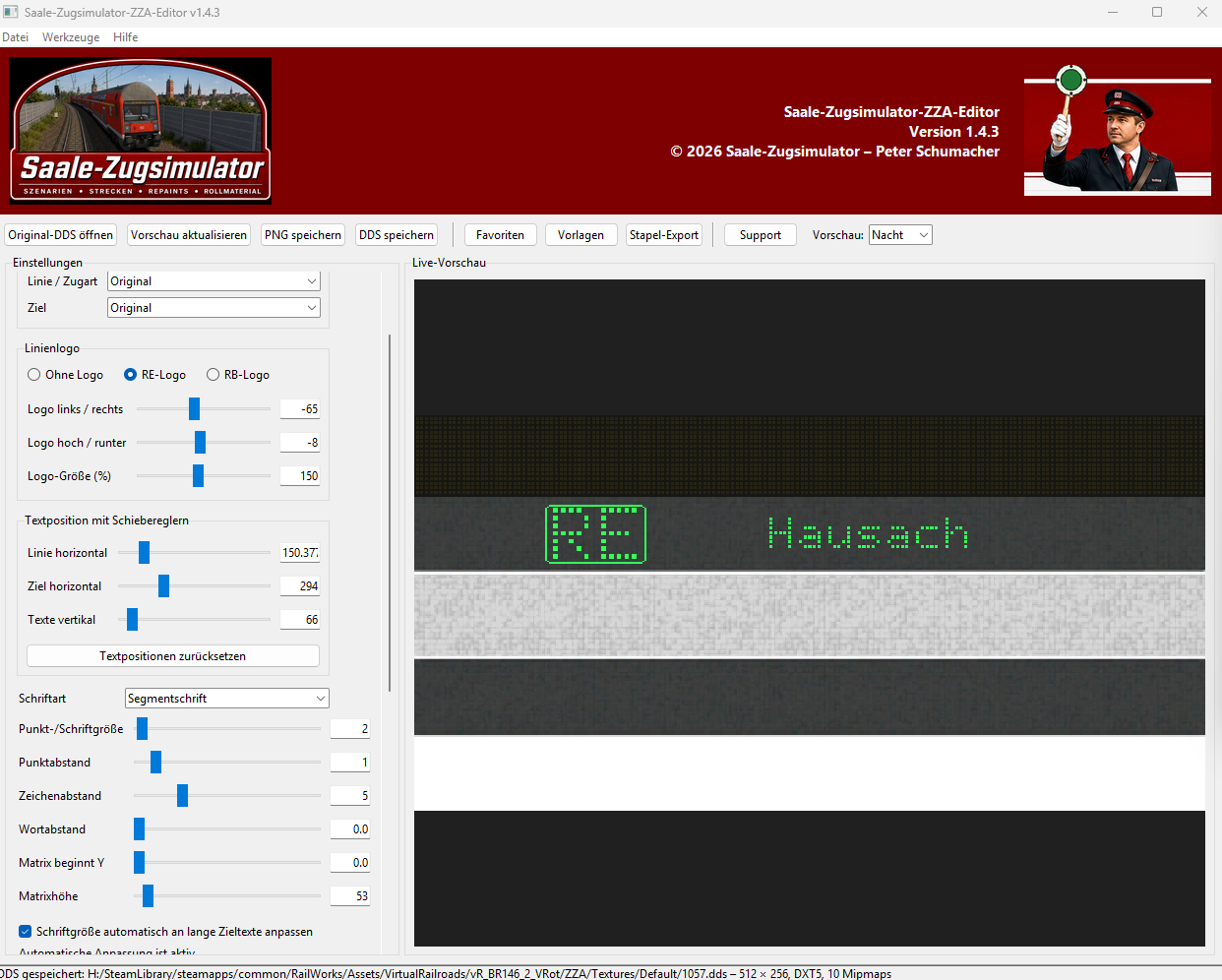Viewport: 1222px width, 980px height.
Task: Click the Wortabstand slider
Action: (x=227, y=829)
